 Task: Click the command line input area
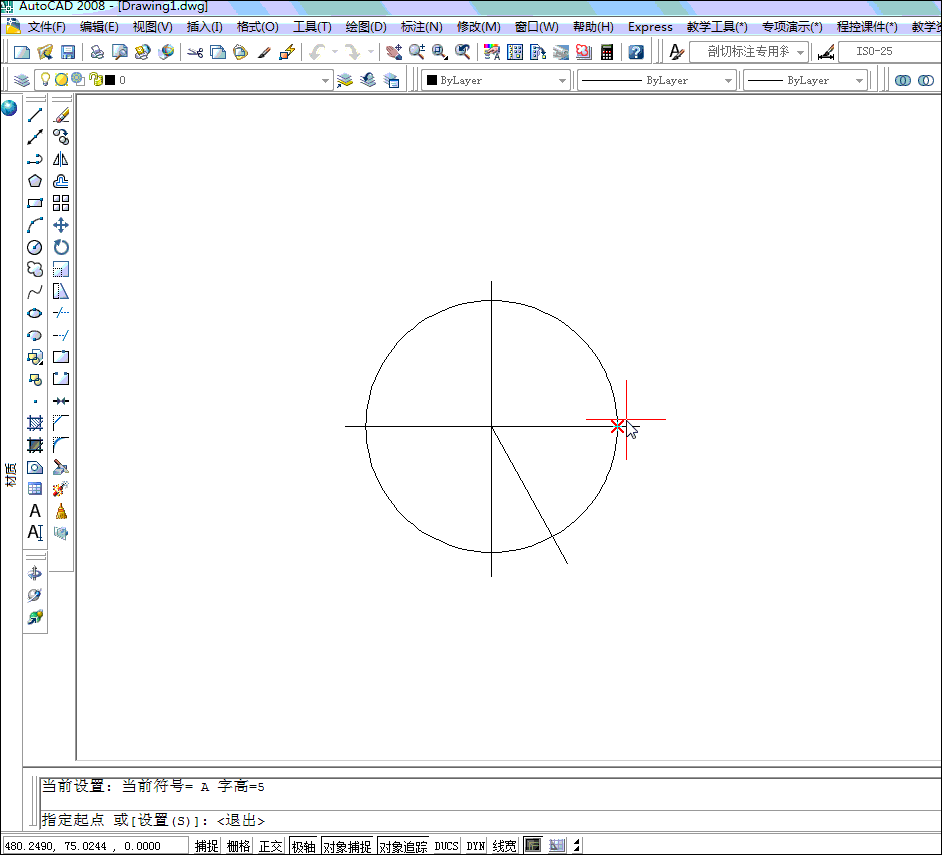tap(490, 820)
